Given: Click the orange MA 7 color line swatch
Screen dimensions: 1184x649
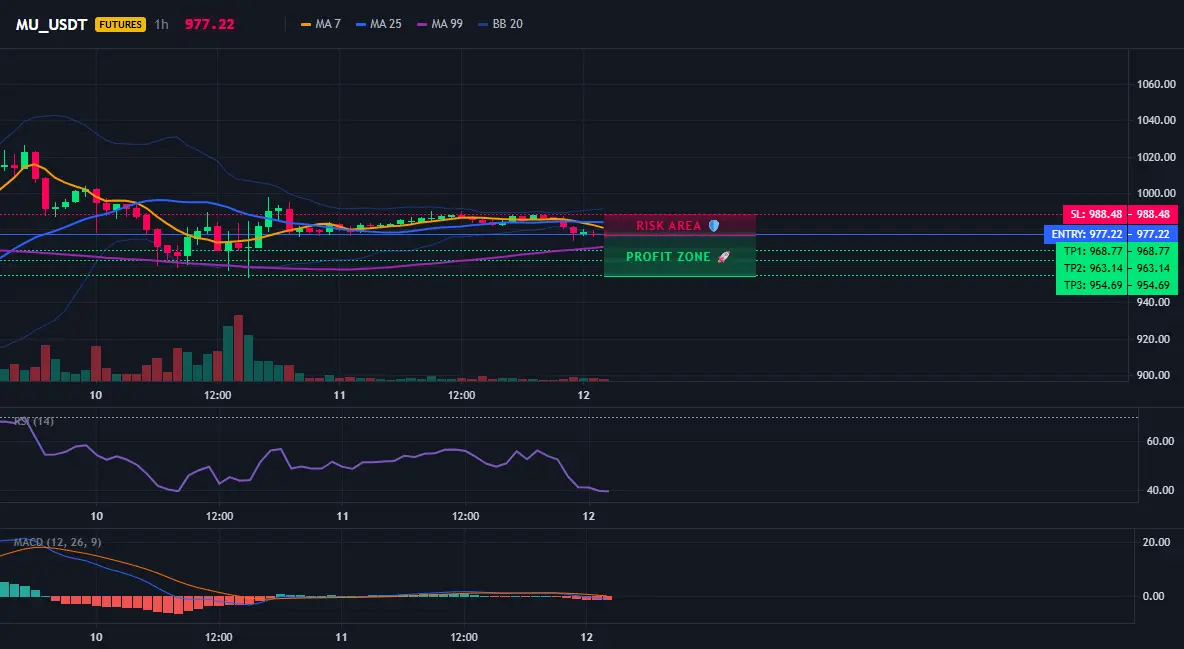Looking at the screenshot, I should coord(306,24).
